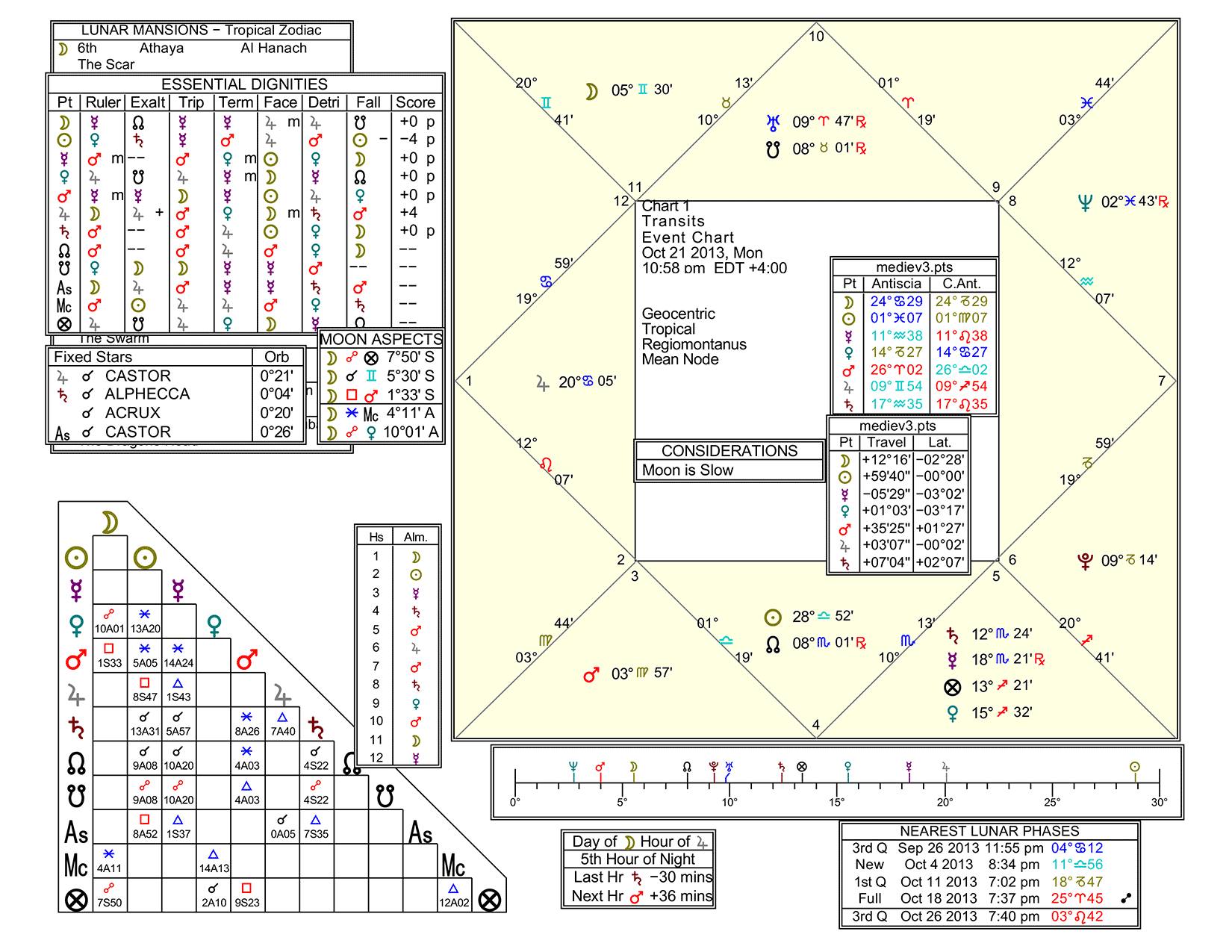Select the Neptune marker on the degree strip

(x=573, y=767)
